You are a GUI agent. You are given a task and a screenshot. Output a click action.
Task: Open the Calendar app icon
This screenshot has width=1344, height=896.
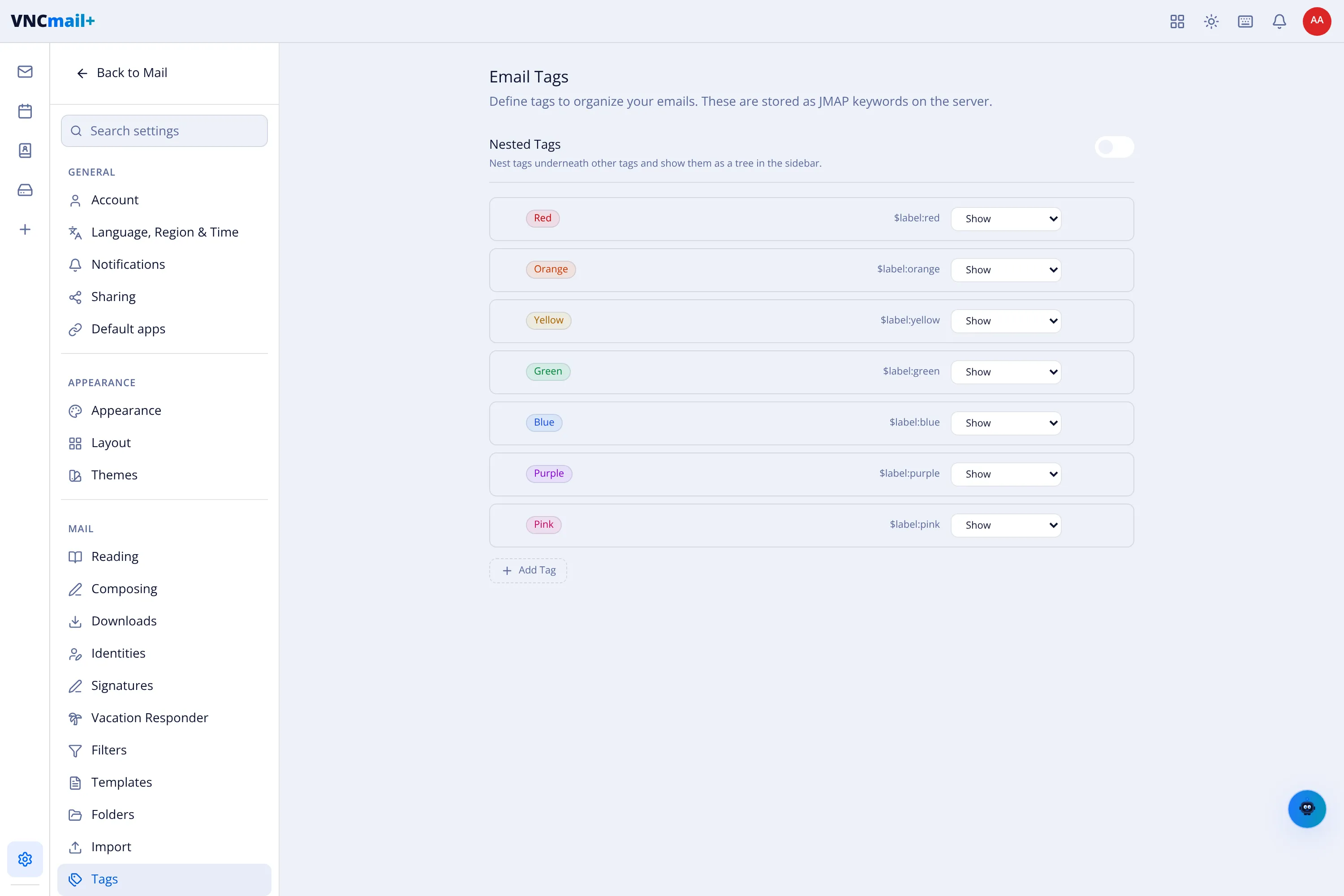coord(25,111)
